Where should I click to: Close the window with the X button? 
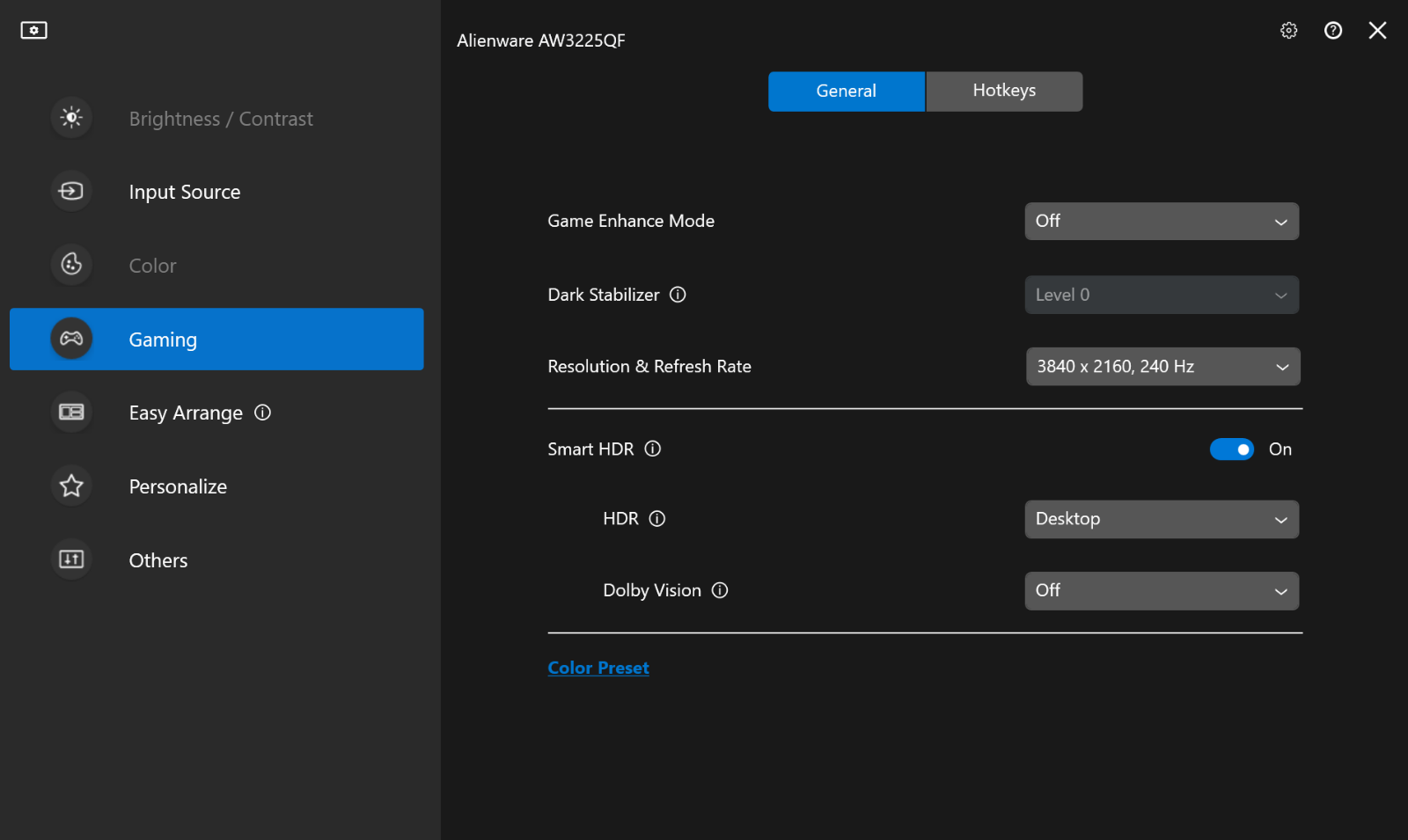1378,31
